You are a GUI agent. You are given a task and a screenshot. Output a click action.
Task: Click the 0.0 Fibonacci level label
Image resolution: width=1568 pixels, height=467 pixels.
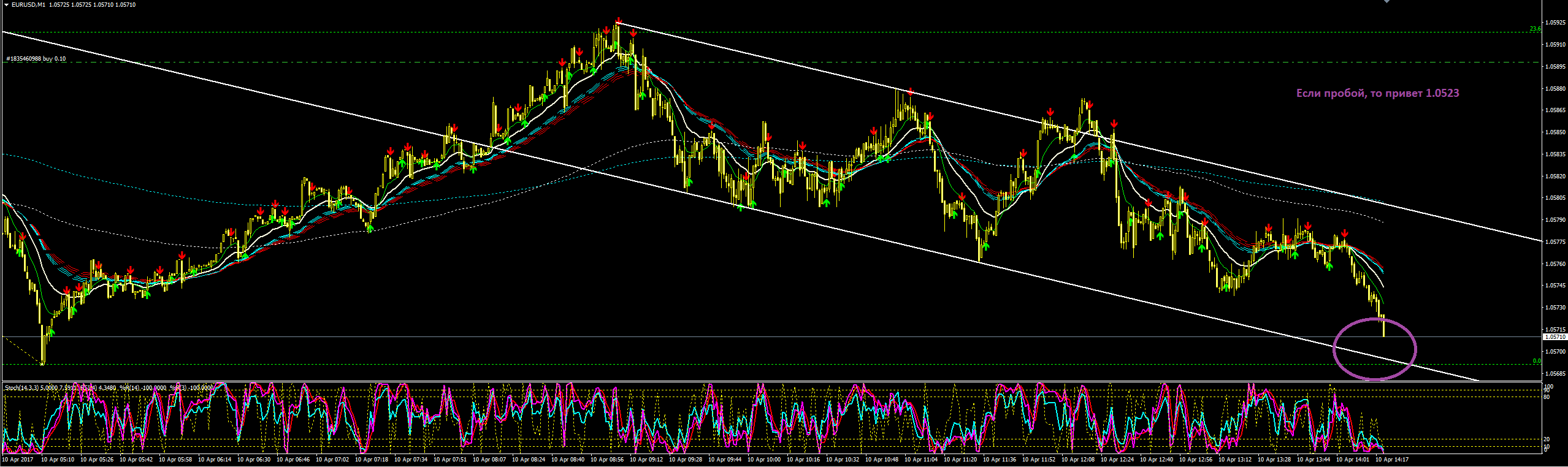pyautogui.click(x=1537, y=361)
